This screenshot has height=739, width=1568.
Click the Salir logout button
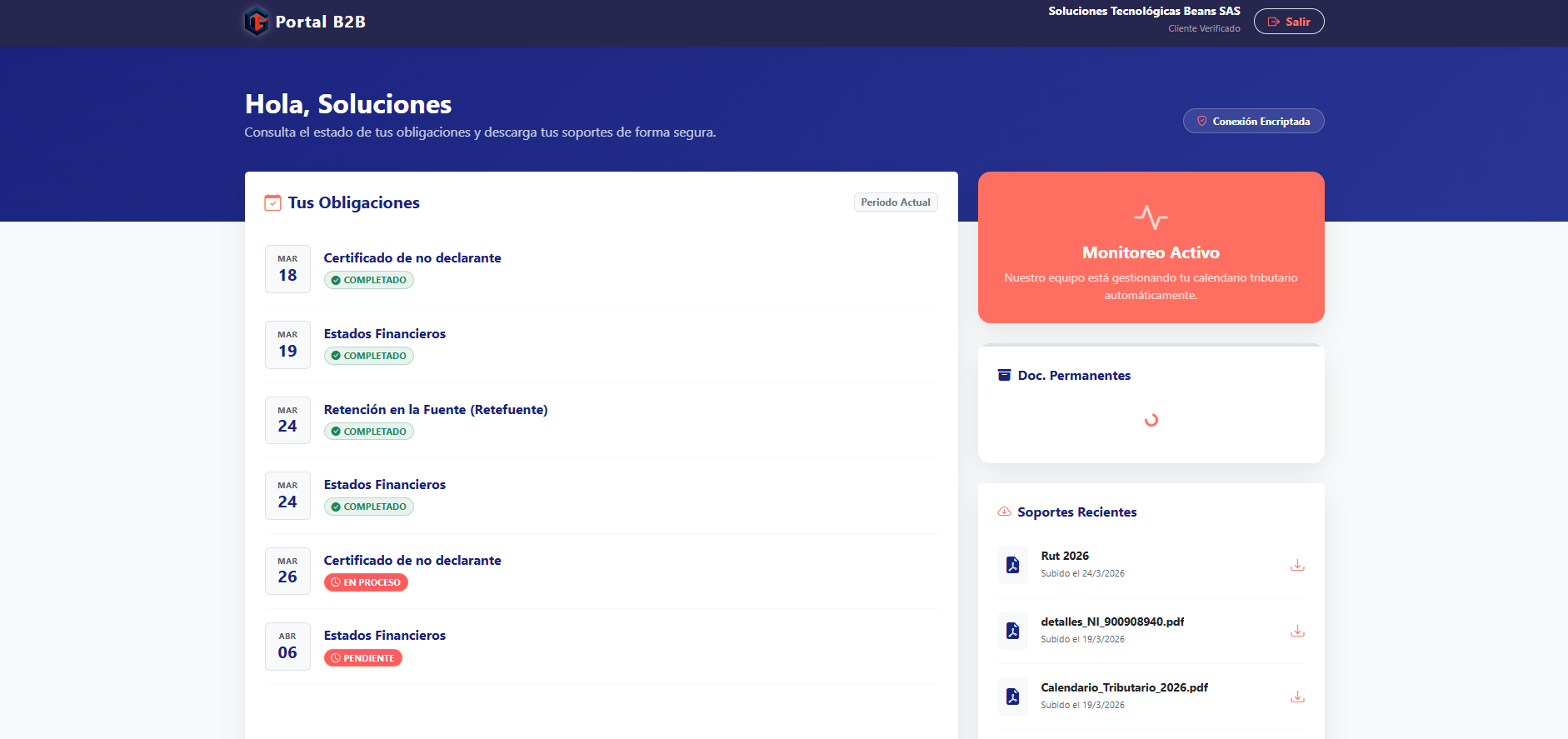point(1288,22)
